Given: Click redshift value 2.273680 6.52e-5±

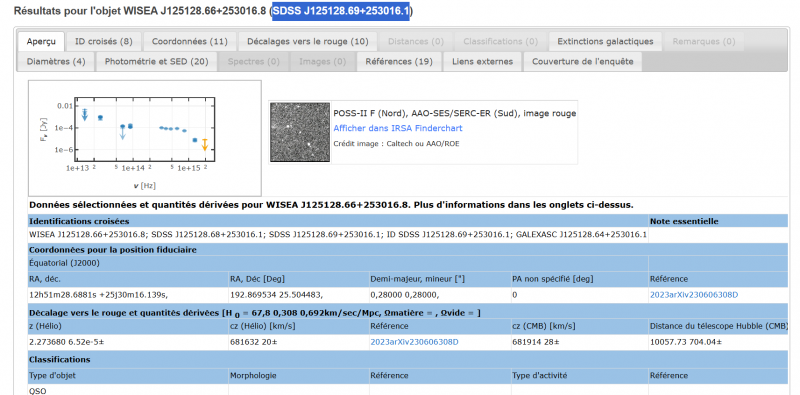Looking at the screenshot, I should click(65, 342).
